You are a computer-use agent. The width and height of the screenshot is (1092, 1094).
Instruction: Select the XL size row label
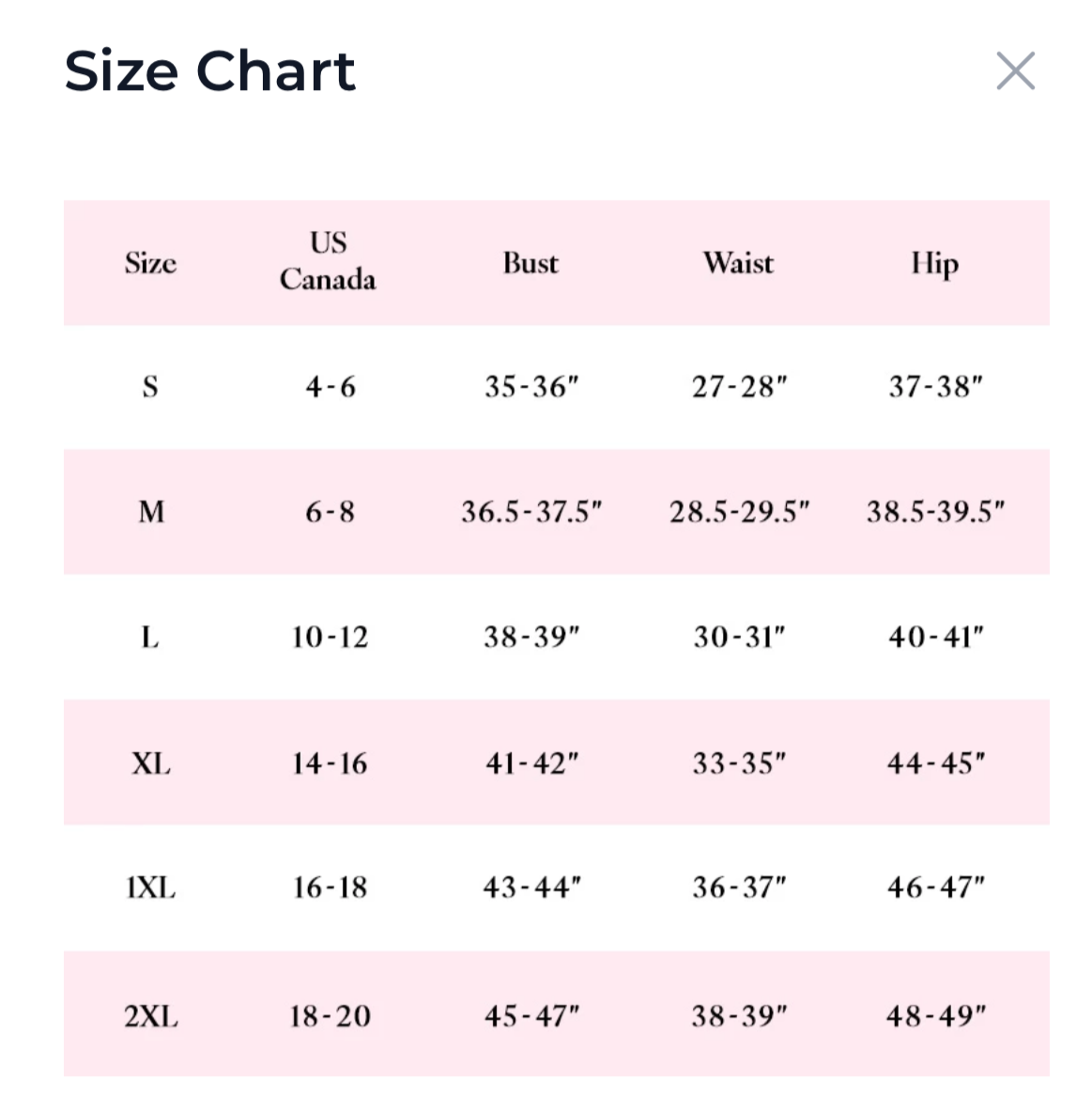click(151, 763)
